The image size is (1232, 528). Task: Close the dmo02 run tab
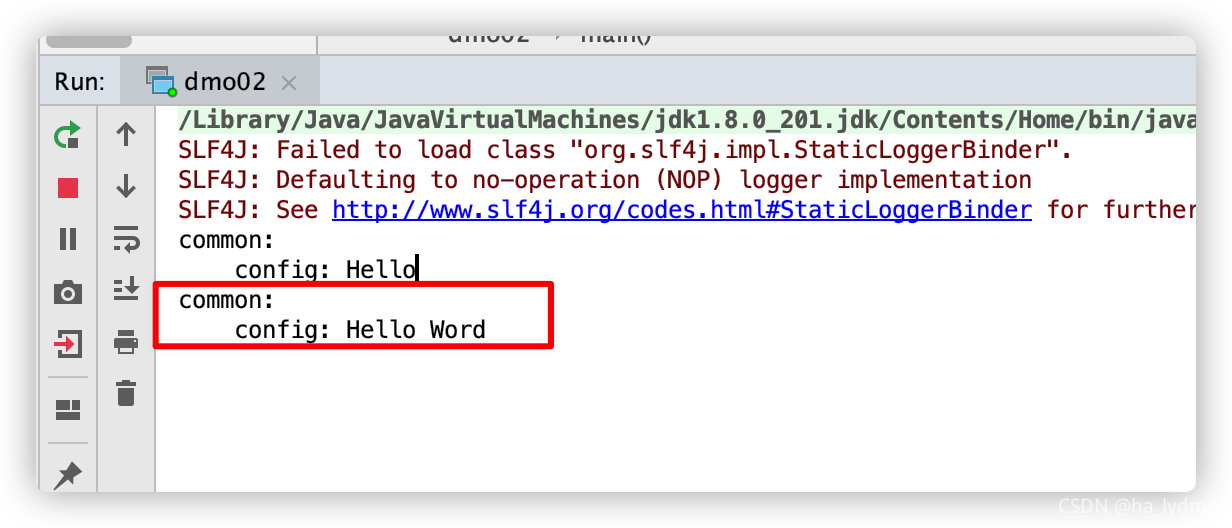click(x=289, y=83)
